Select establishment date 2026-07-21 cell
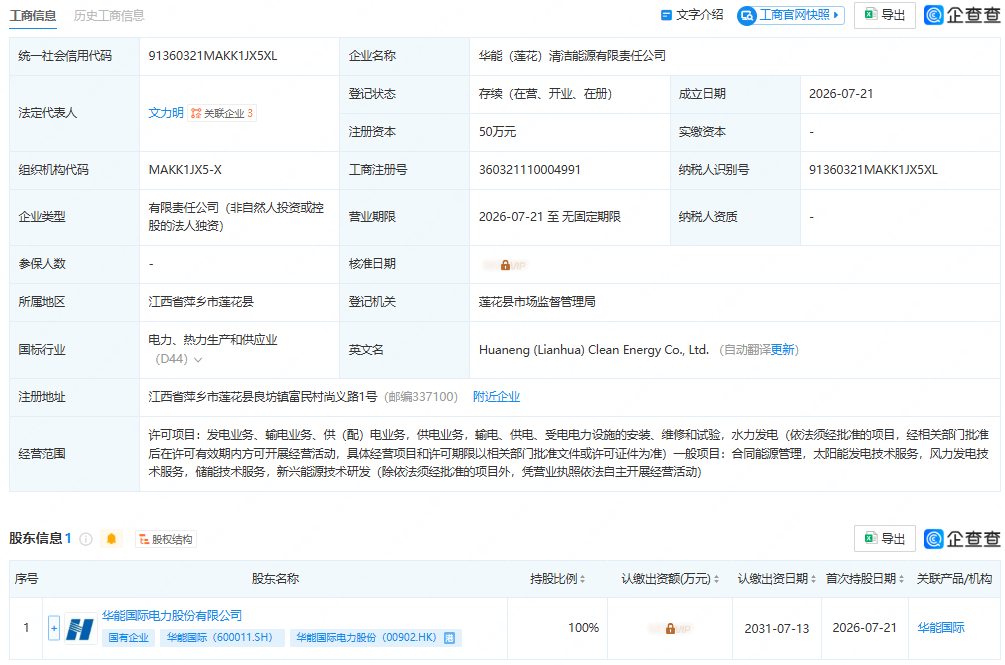Screen dimensions: 1005x665 click(x=841, y=94)
